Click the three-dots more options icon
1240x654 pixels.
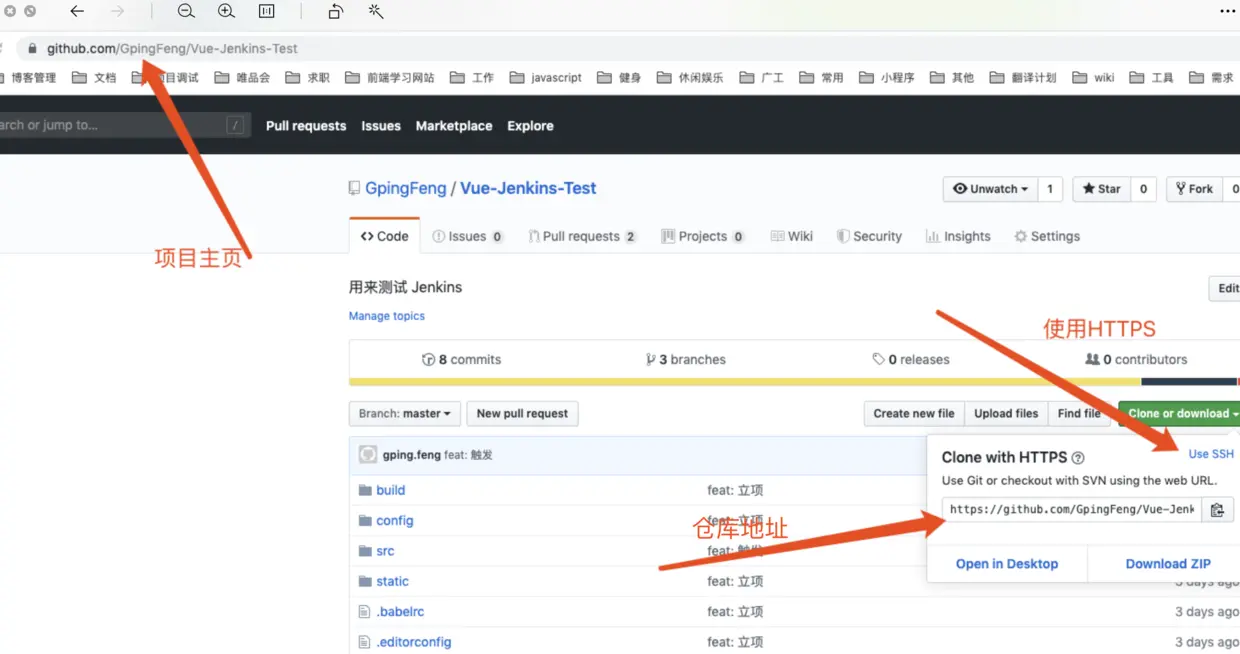coord(1227,12)
